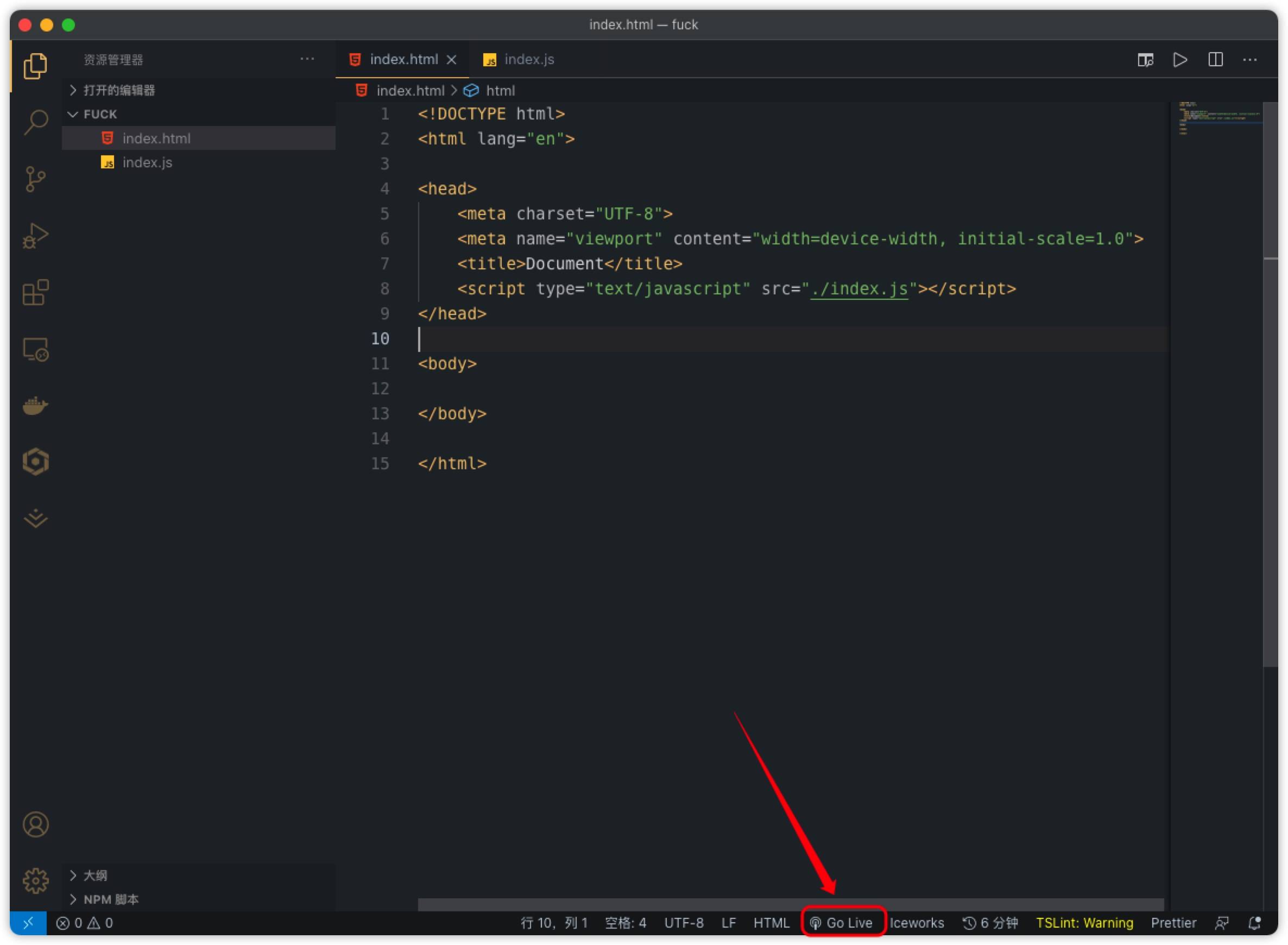Click the open preview to side icon
Viewport: 1288px width, 945px height.
click(x=1145, y=60)
